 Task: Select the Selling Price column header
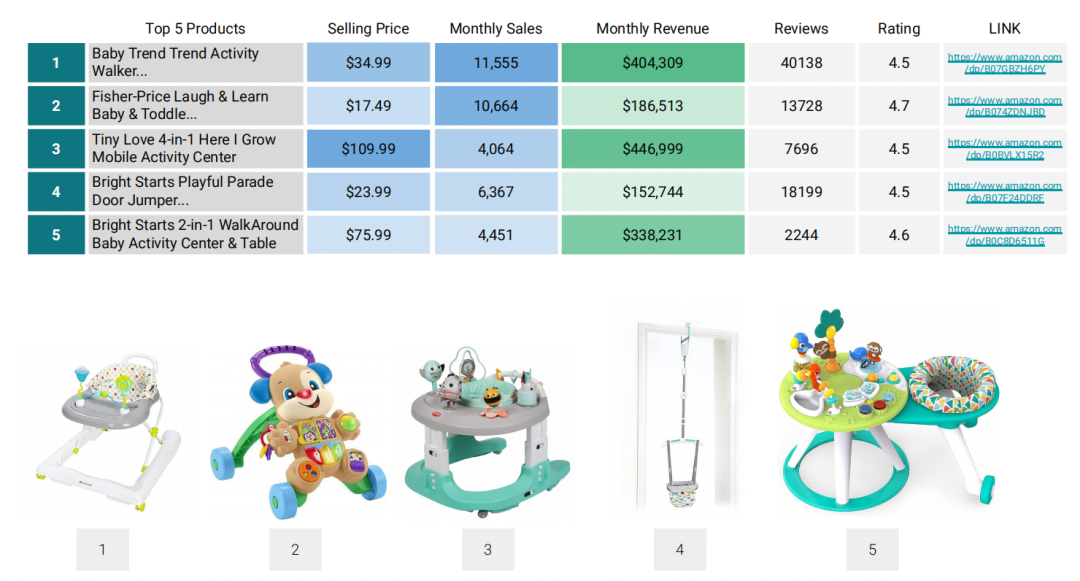(x=368, y=28)
